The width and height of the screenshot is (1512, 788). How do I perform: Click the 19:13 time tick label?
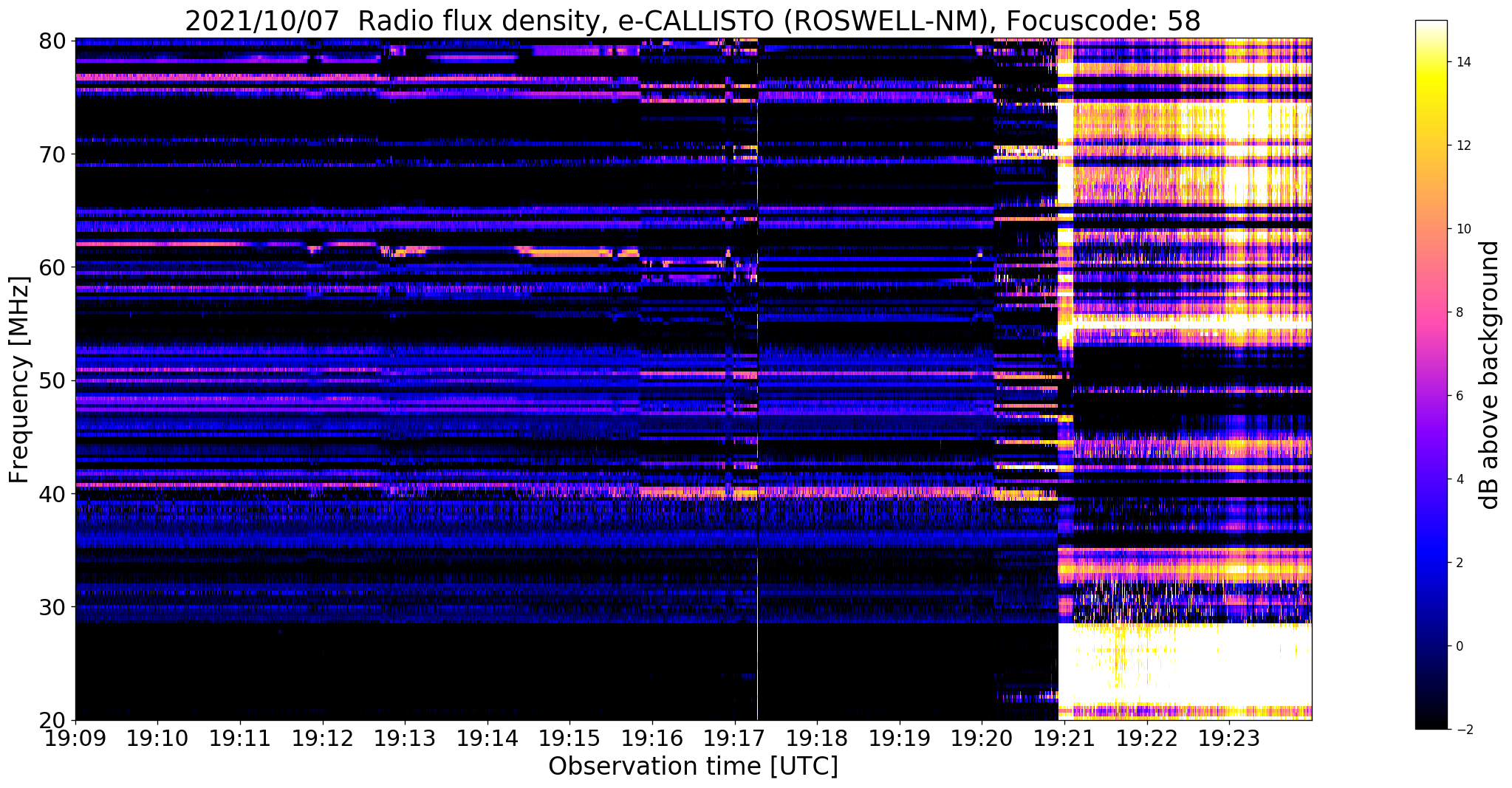[405, 738]
